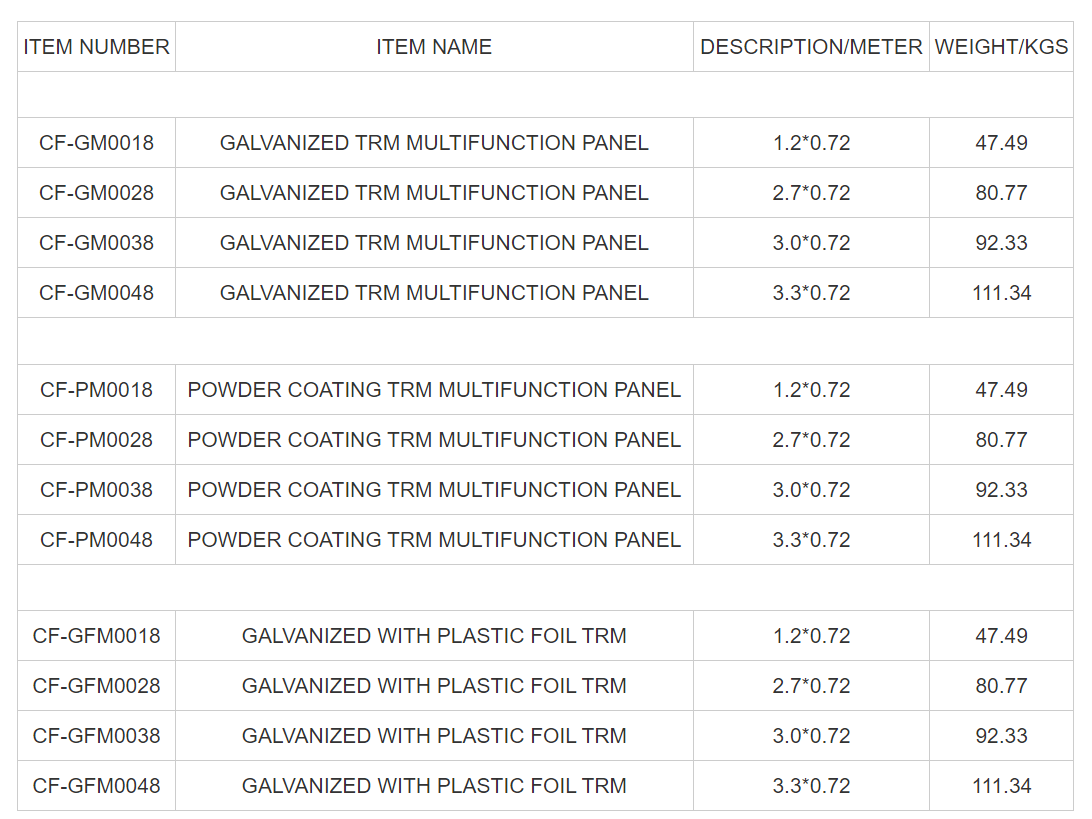Select item number CF-GM0028 cell
This screenshot has height=819, width=1092.
click(97, 193)
